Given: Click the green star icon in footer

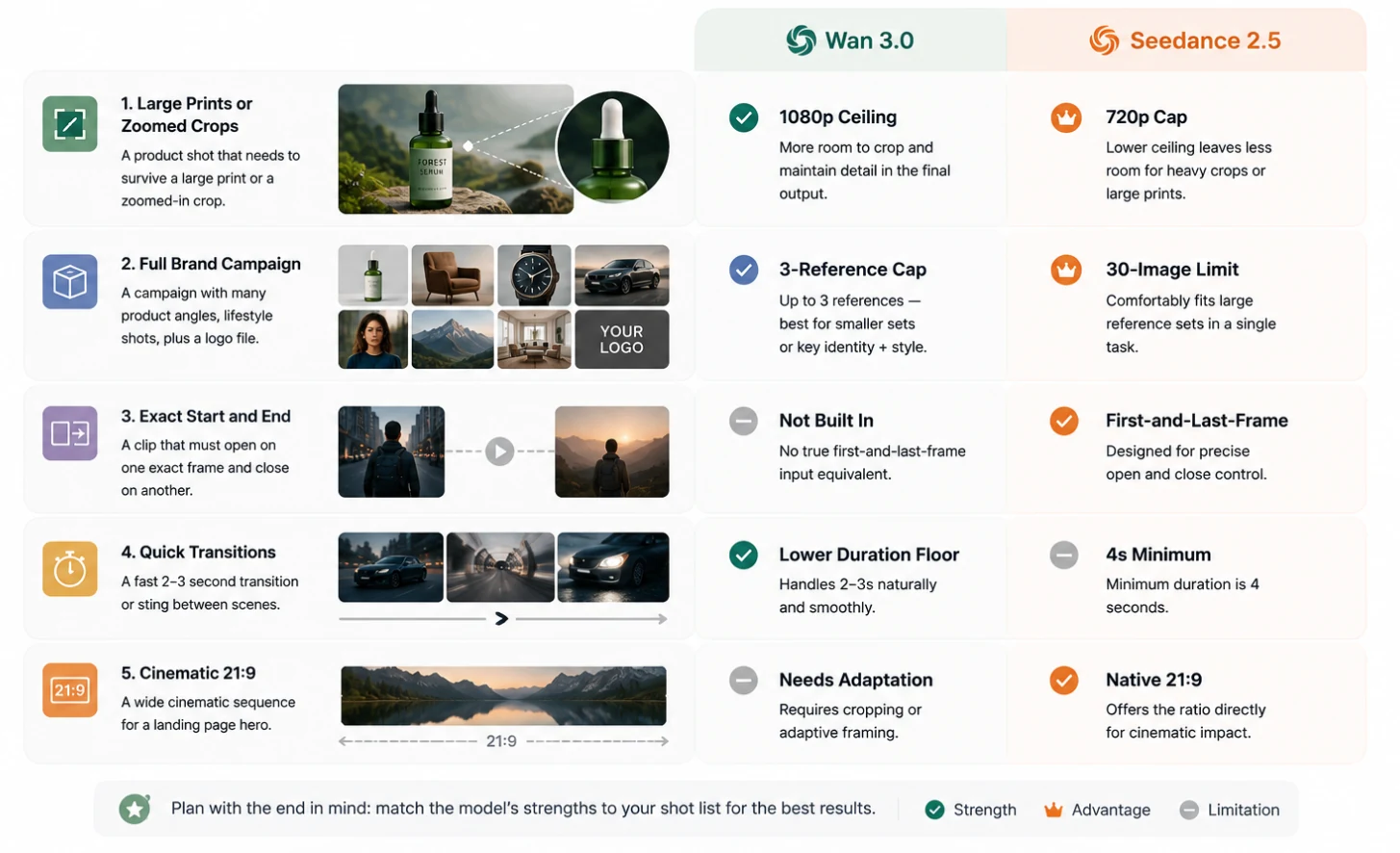Looking at the screenshot, I should [135, 809].
